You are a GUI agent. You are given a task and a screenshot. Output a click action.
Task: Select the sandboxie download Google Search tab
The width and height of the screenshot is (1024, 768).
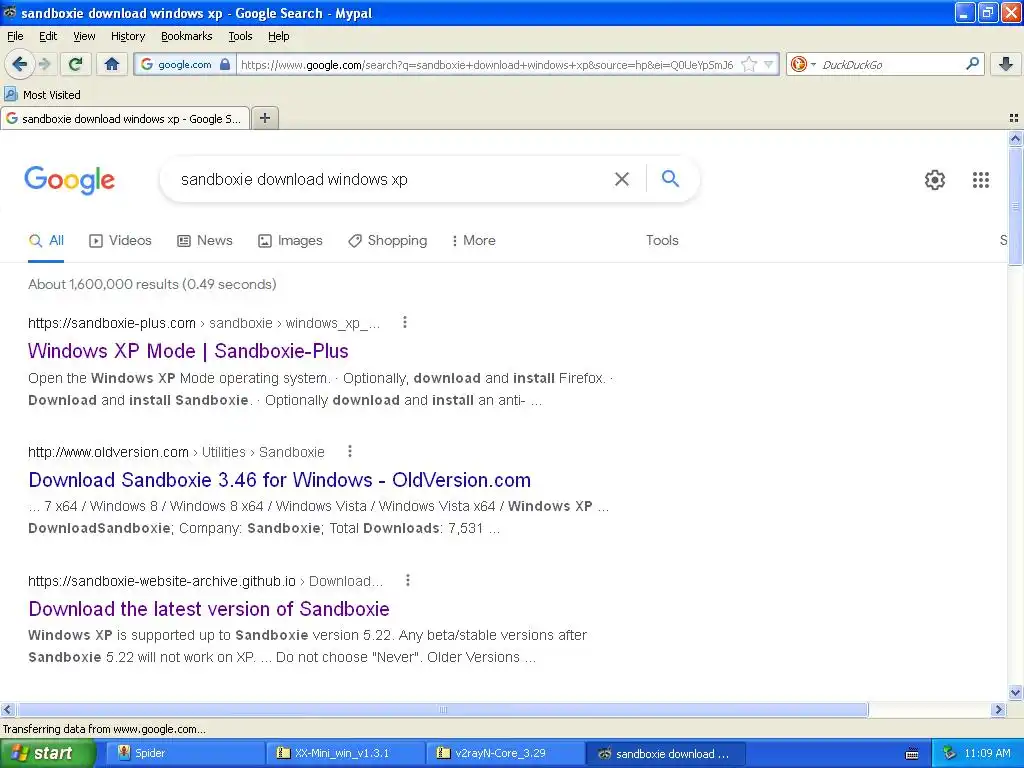[x=125, y=119]
